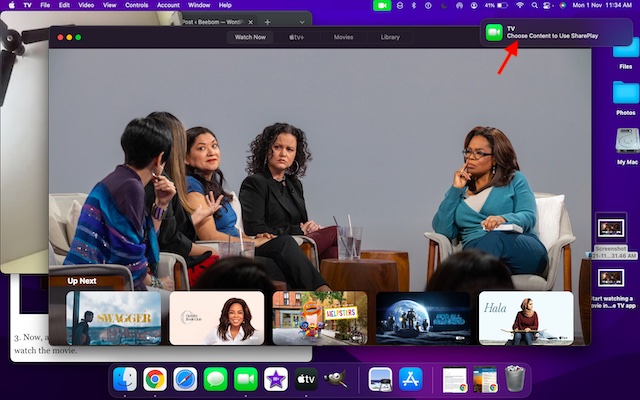This screenshot has height=400, width=640.
Task: Open the Edit menu
Action: coord(64,5)
